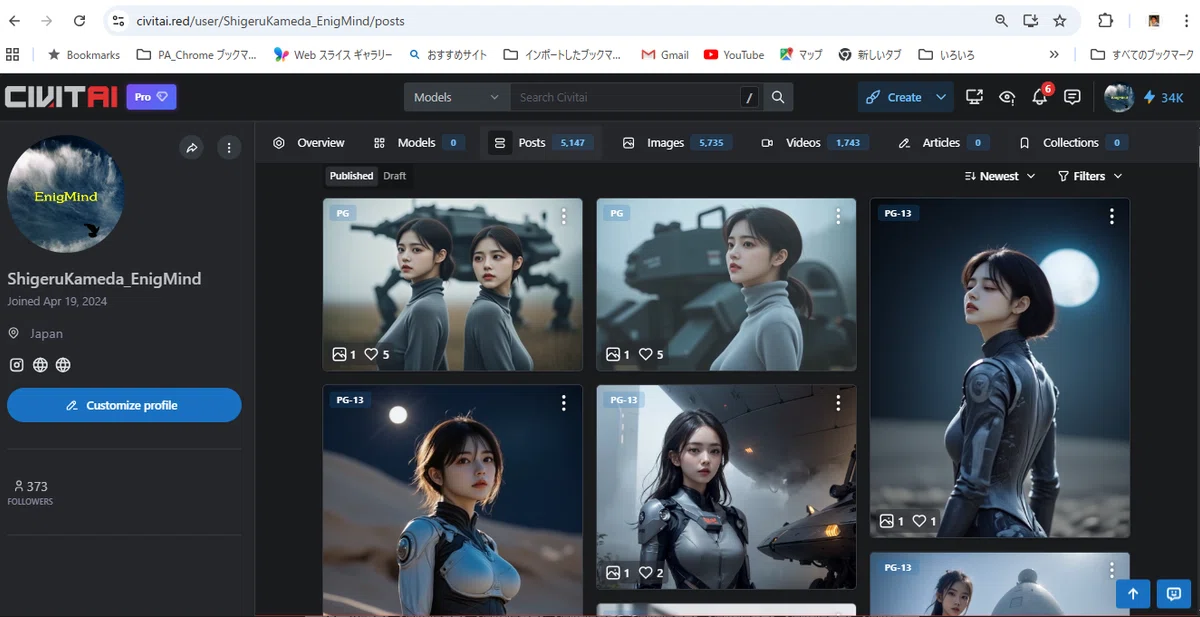Click the 34K buzz balance
Screen dimensions: 1200x617
[x=1163, y=97]
